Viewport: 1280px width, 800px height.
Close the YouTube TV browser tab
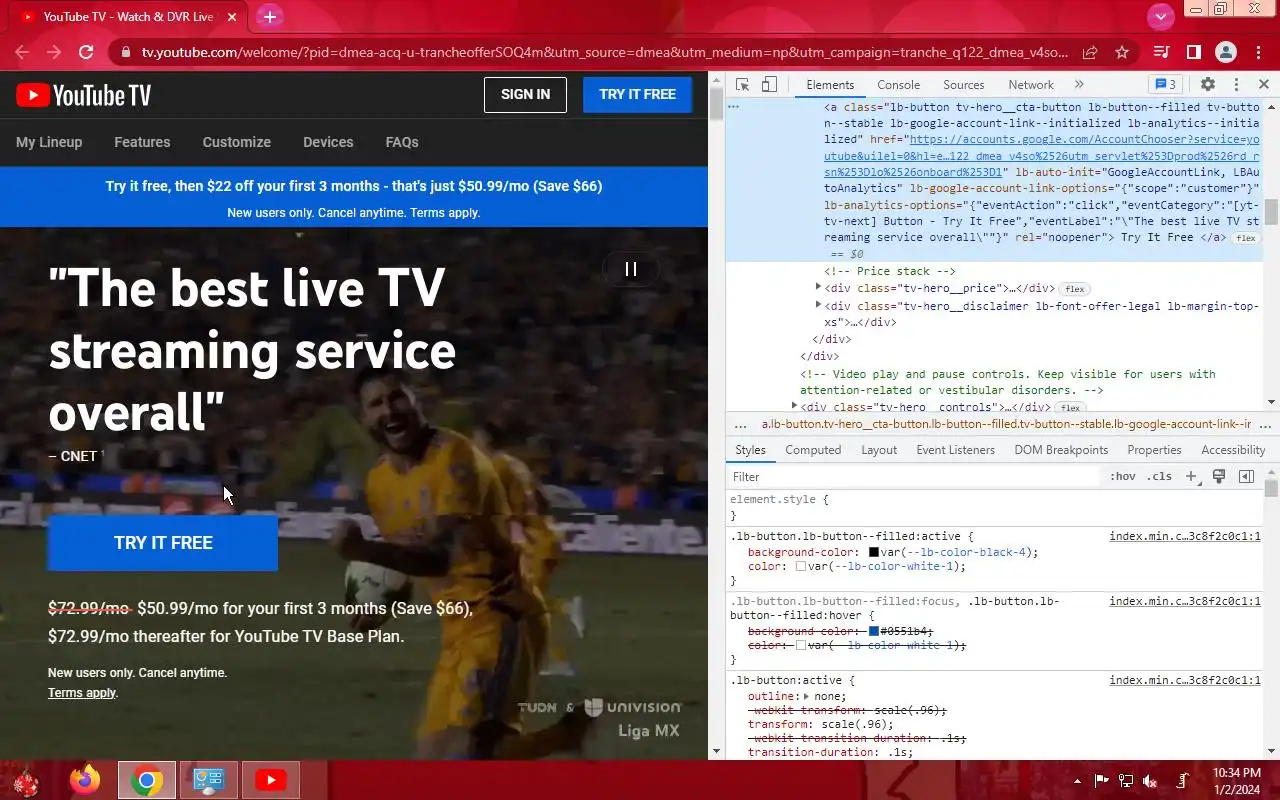233,17
